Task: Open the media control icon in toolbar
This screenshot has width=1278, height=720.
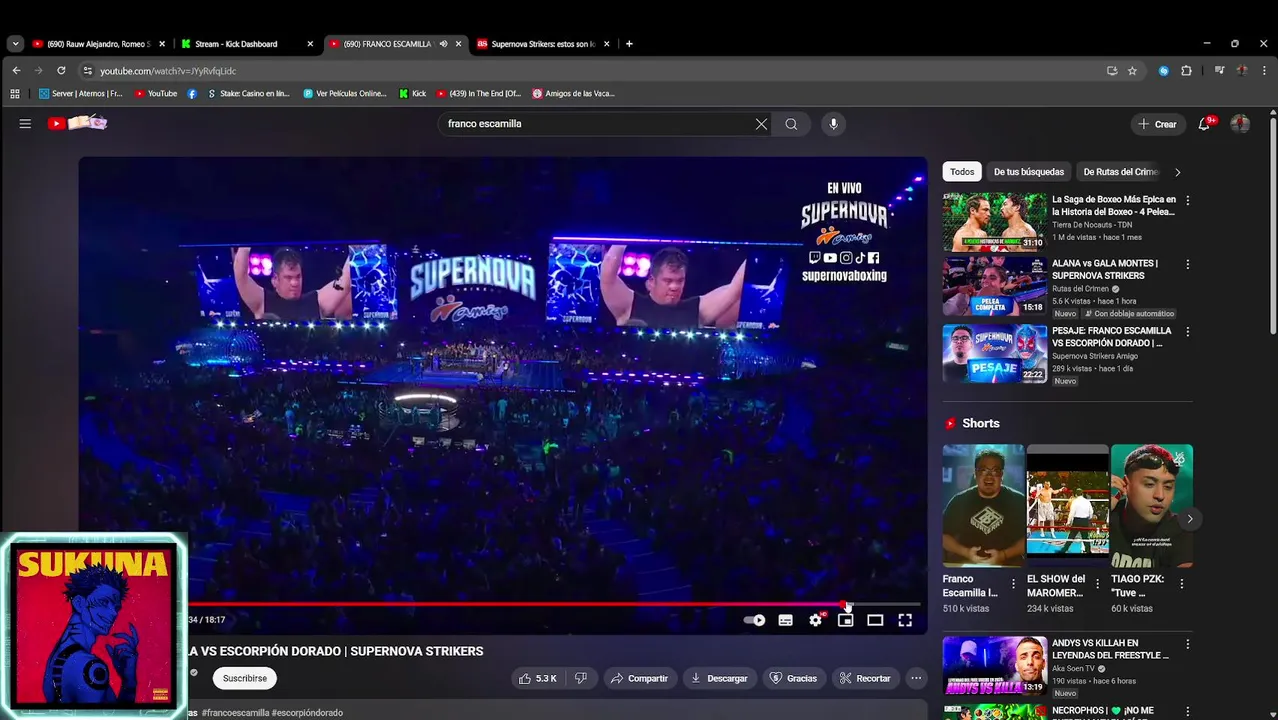Action: pyautogui.click(x=1219, y=71)
